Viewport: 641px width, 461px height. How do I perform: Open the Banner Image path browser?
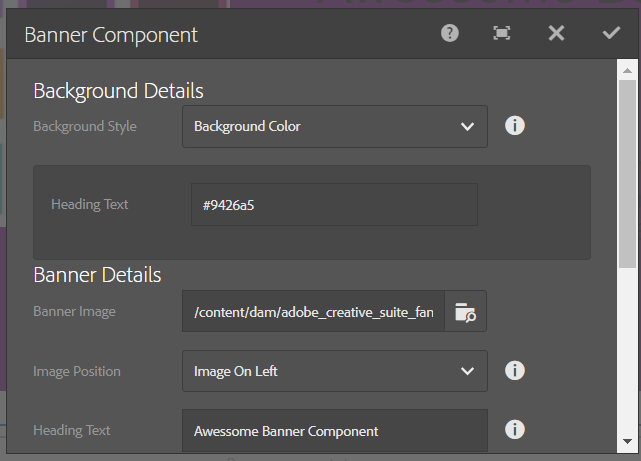pos(466,312)
